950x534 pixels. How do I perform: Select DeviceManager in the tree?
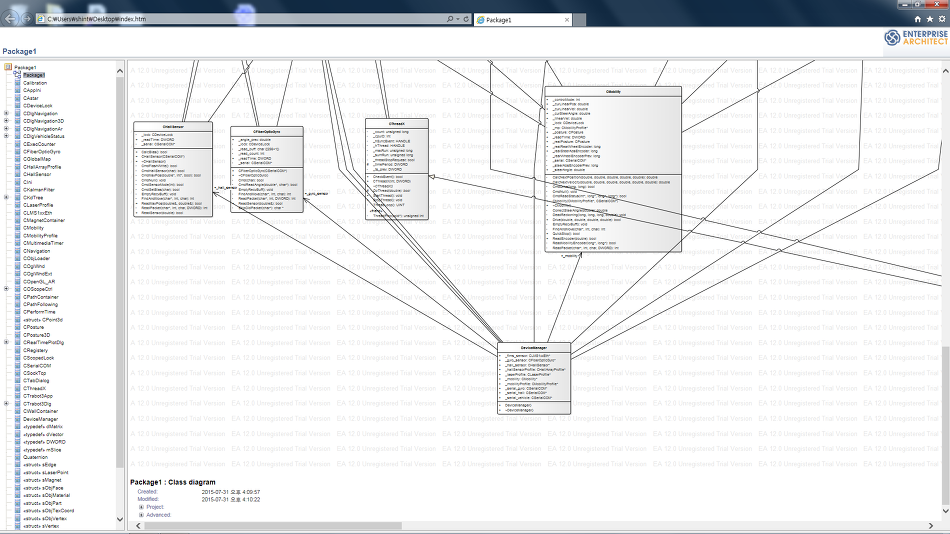41,419
